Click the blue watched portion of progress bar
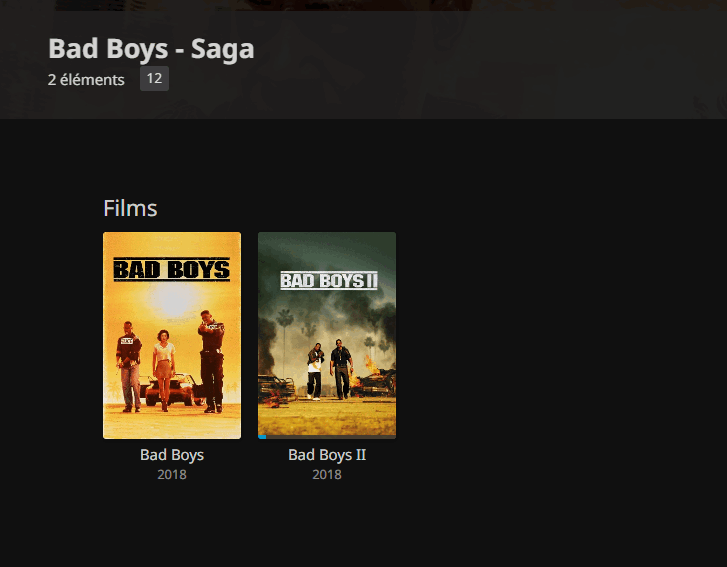 [262, 437]
